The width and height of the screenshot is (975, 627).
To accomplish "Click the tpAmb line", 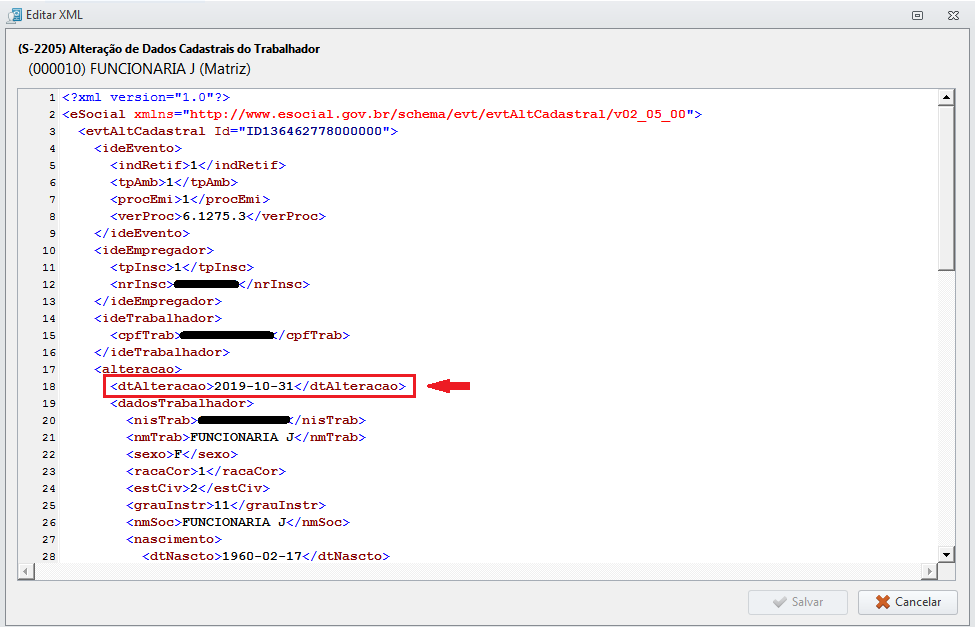I will [x=174, y=182].
